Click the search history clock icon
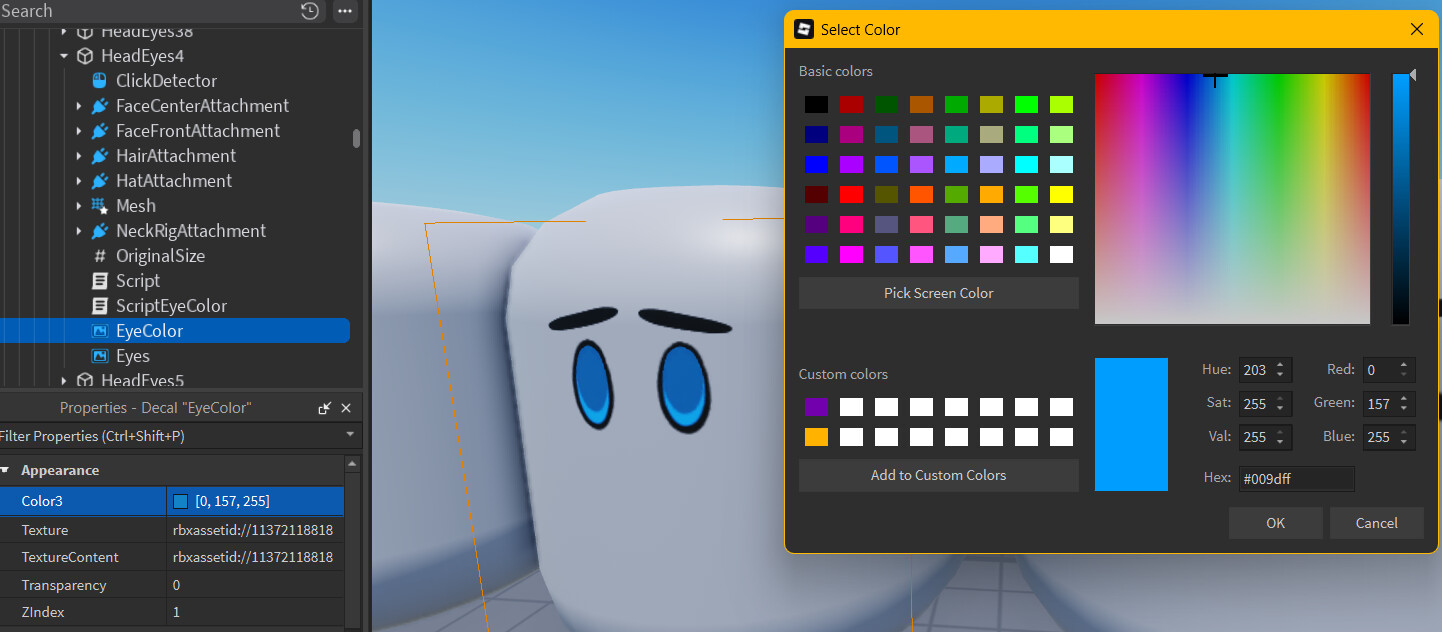Screen dimensions: 1442x632 click(310, 11)
